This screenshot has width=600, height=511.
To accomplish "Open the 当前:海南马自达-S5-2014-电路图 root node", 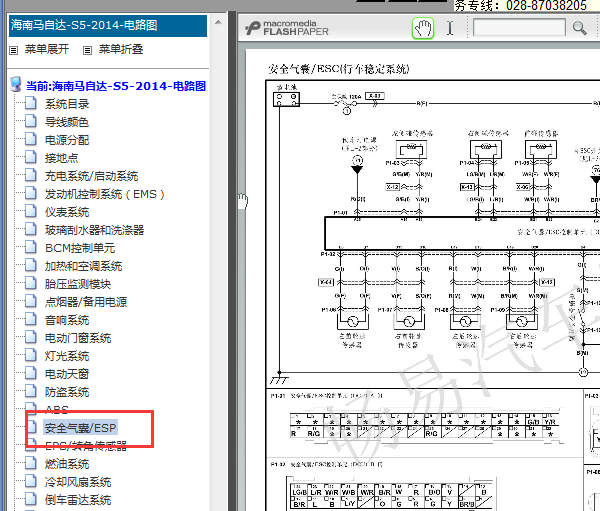I will tap(116, 86).
